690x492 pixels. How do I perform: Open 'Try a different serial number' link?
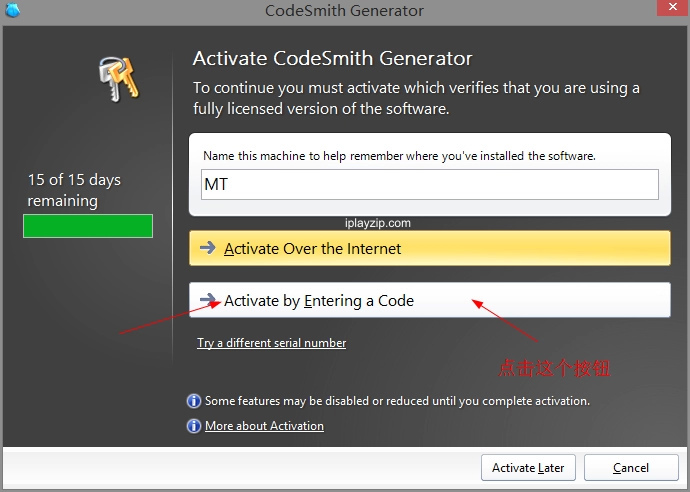tap(272, 343)
